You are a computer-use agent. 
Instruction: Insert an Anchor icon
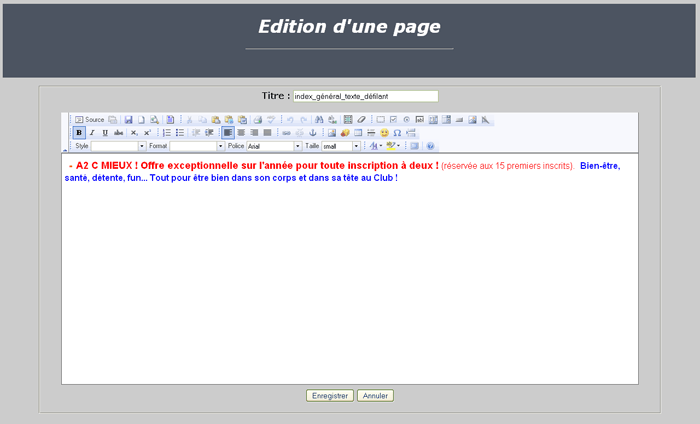(313, 133)
